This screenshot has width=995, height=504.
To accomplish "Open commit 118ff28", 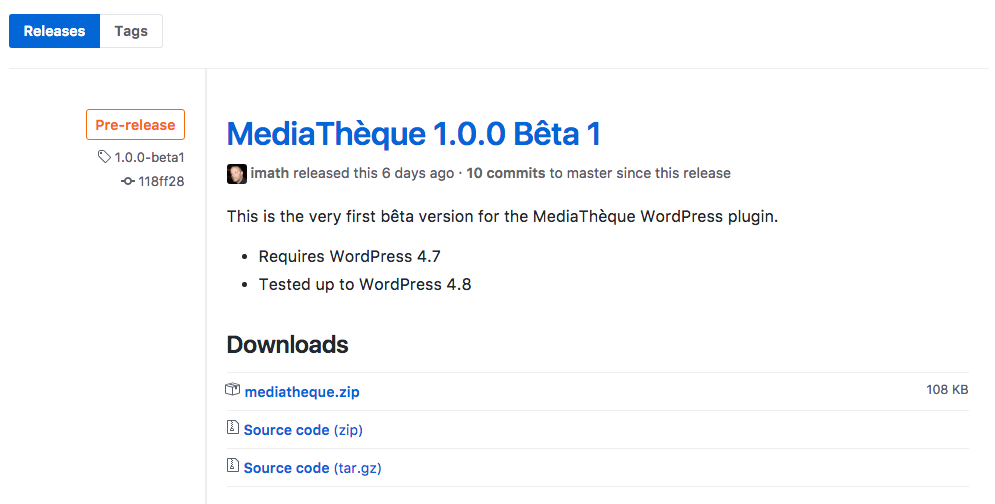I will coord(161,181).
